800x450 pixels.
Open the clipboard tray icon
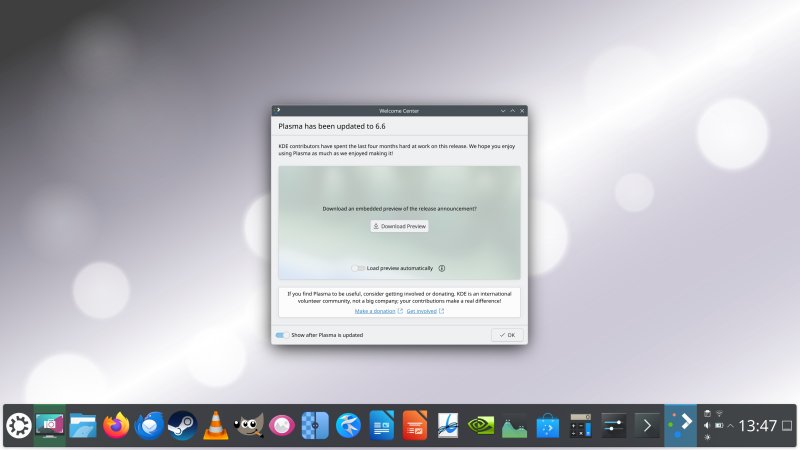tap(707, 413)
